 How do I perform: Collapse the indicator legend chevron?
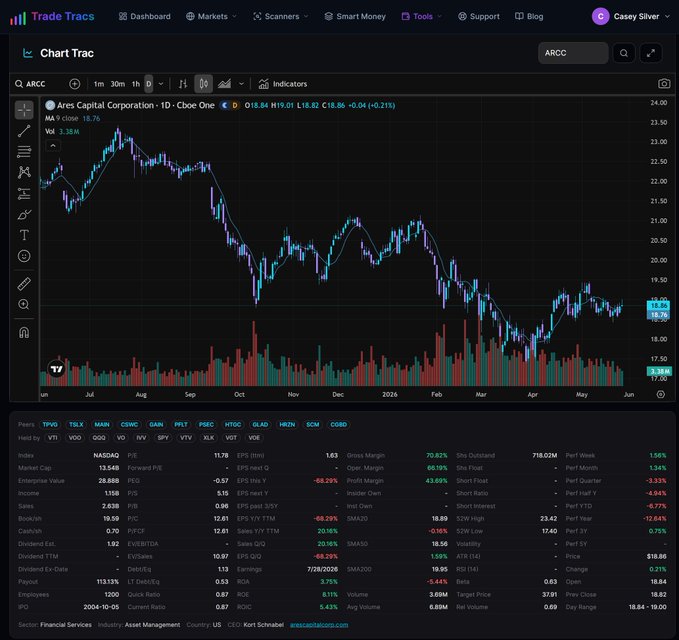(53, 146)
